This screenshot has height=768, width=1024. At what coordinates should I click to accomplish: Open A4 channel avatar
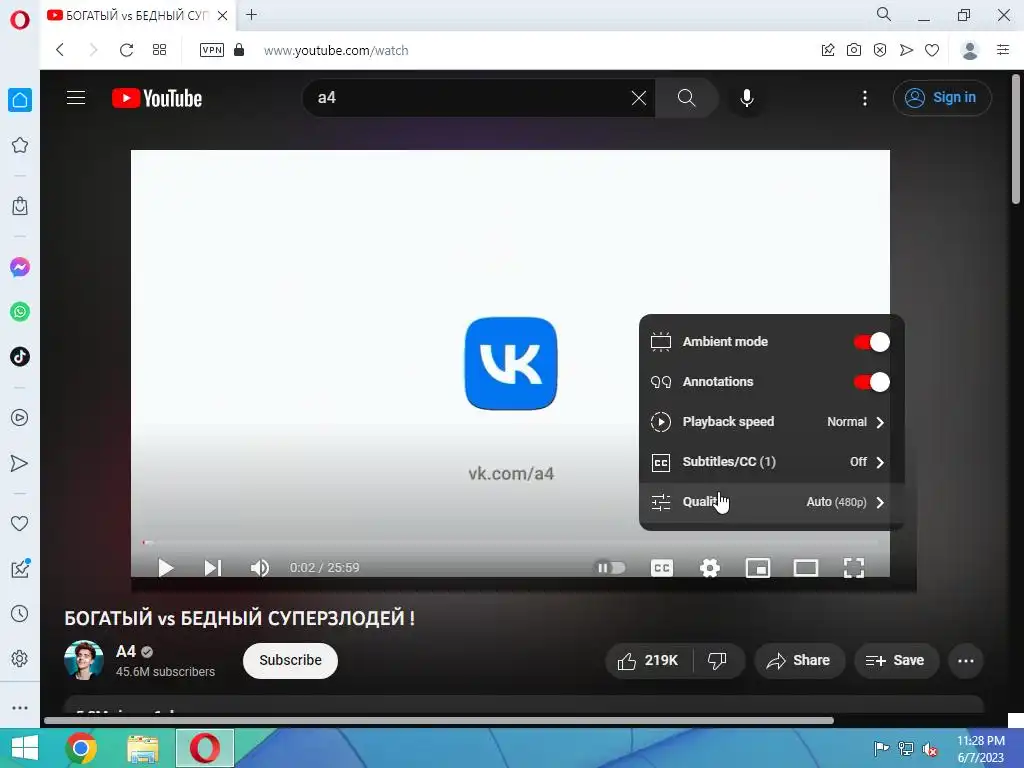(84, 660)
